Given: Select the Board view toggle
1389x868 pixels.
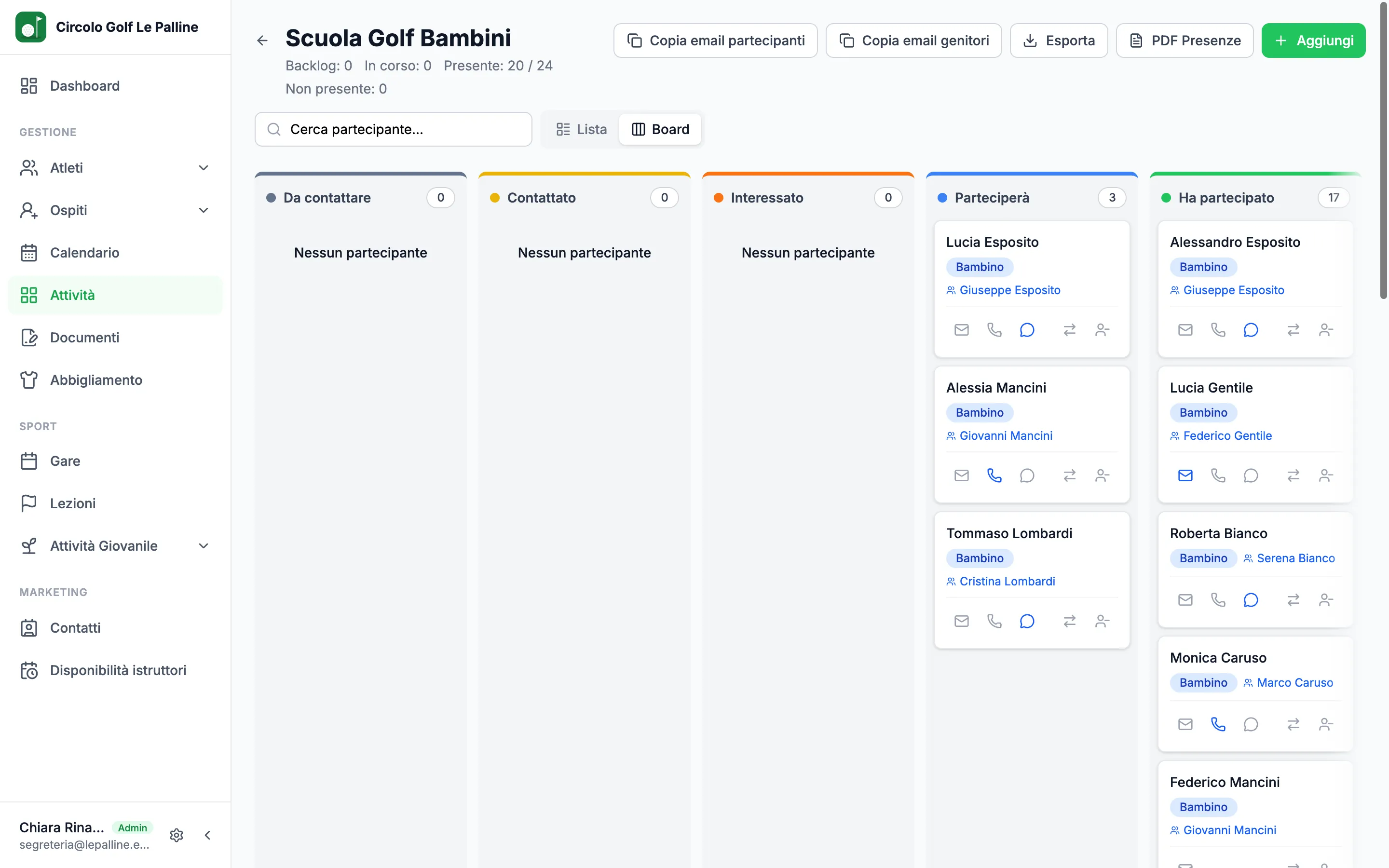Looking at the screenshot, I should [660, 129].
